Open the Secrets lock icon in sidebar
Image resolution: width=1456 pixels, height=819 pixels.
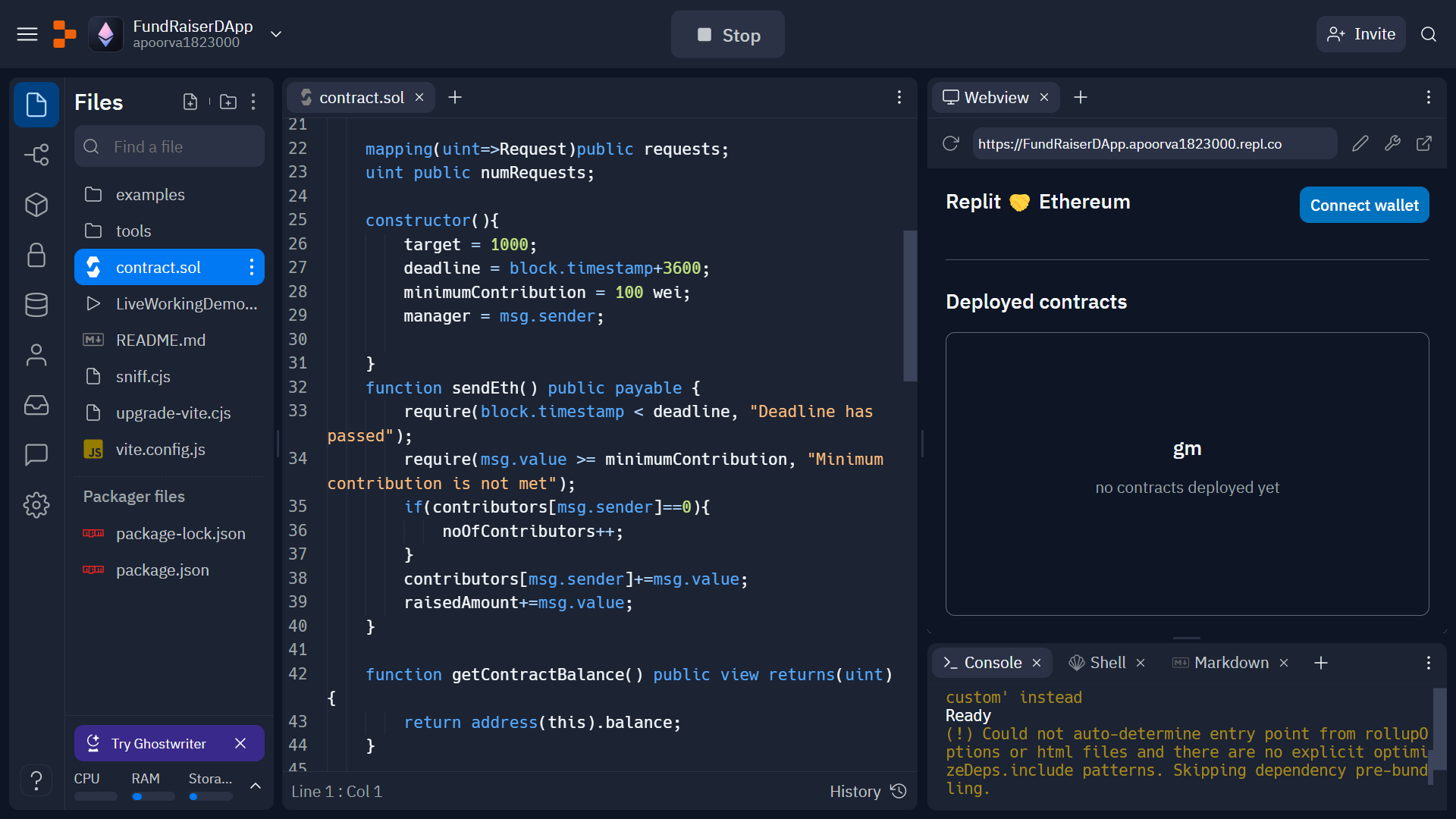coord(36,255)
